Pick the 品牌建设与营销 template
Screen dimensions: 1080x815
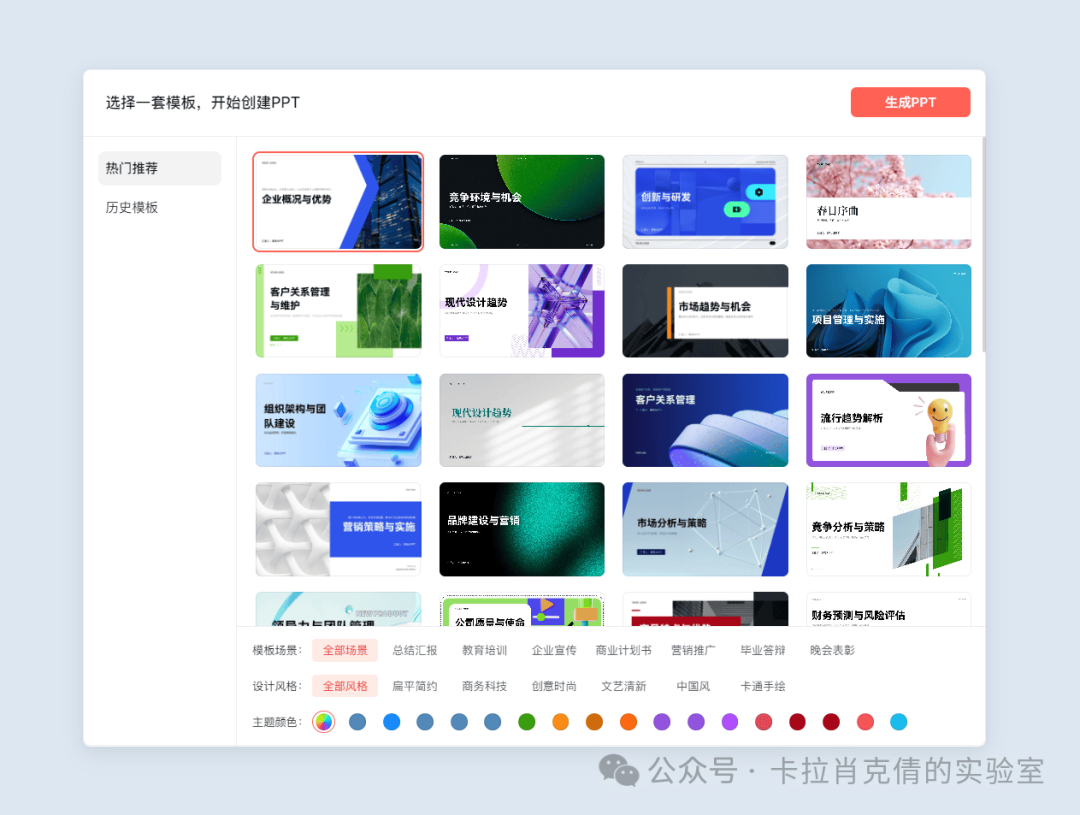[x=521, y=529]
